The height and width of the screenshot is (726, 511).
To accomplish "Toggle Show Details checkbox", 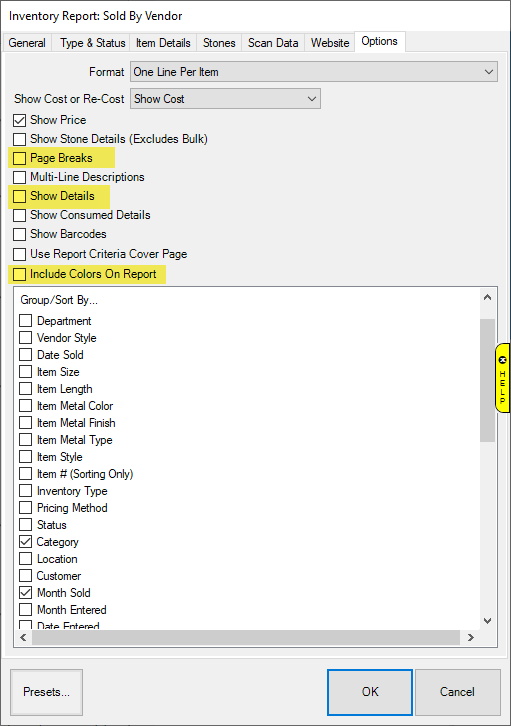I will (19, 196).
